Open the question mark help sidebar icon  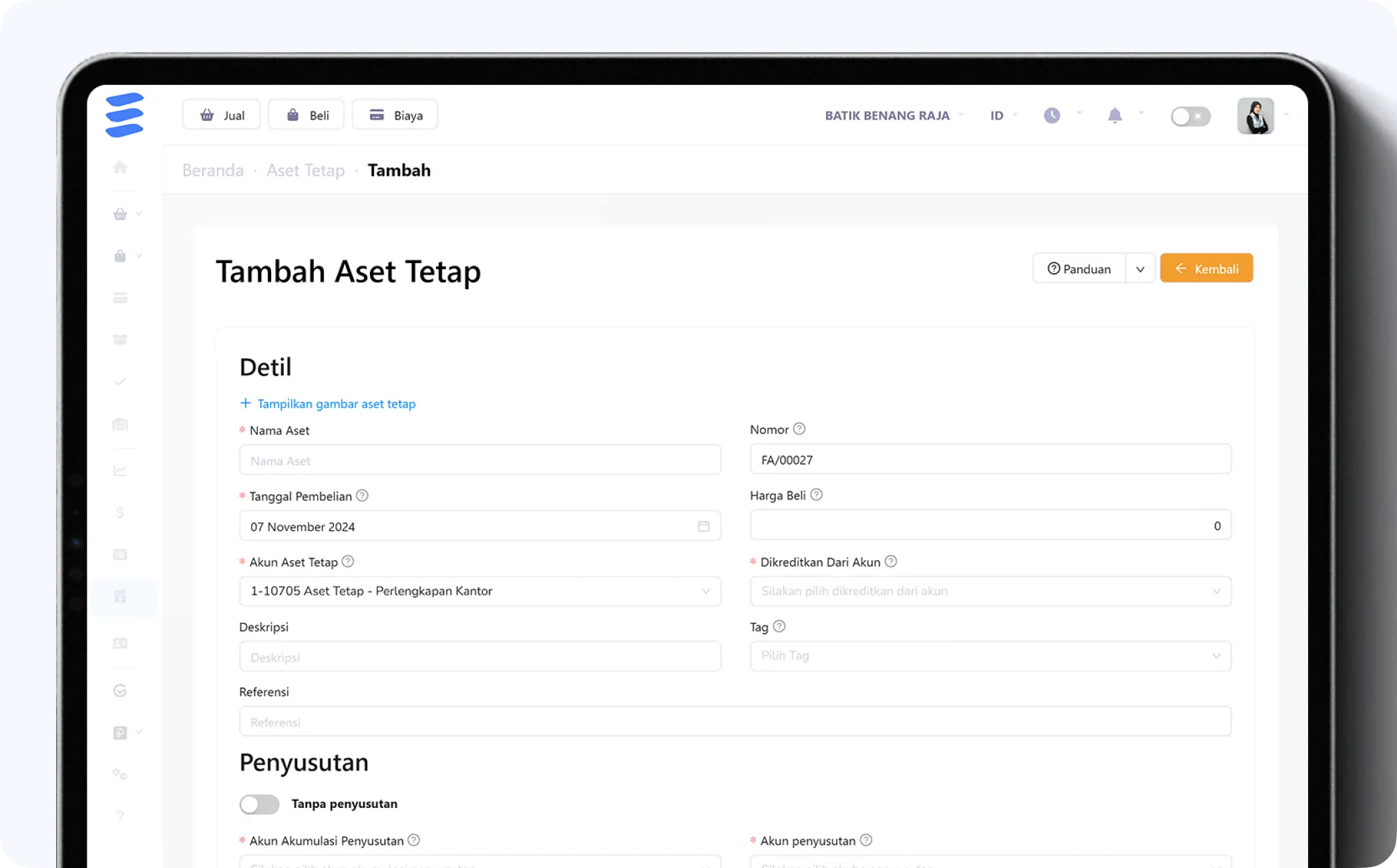click(120, 815)
